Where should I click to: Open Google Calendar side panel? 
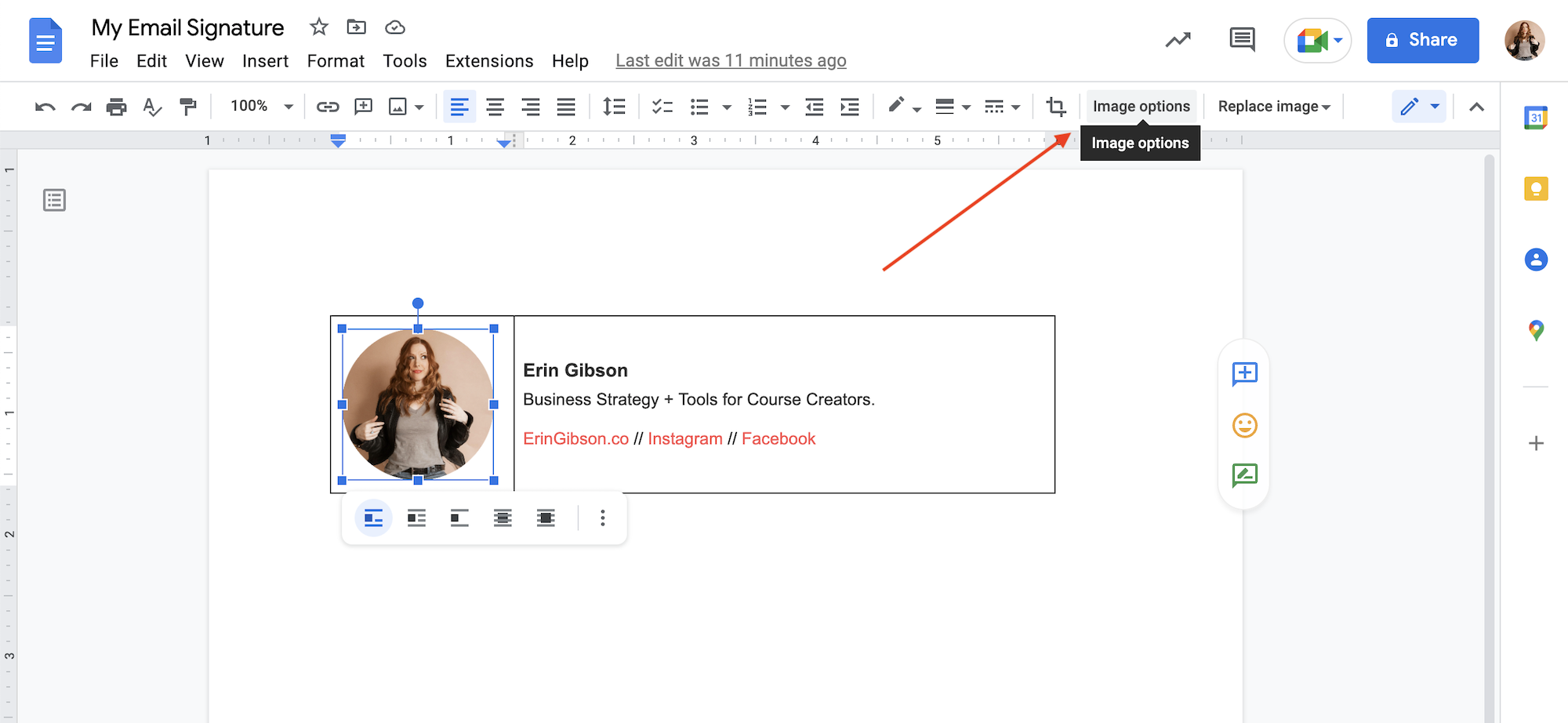1536,118
